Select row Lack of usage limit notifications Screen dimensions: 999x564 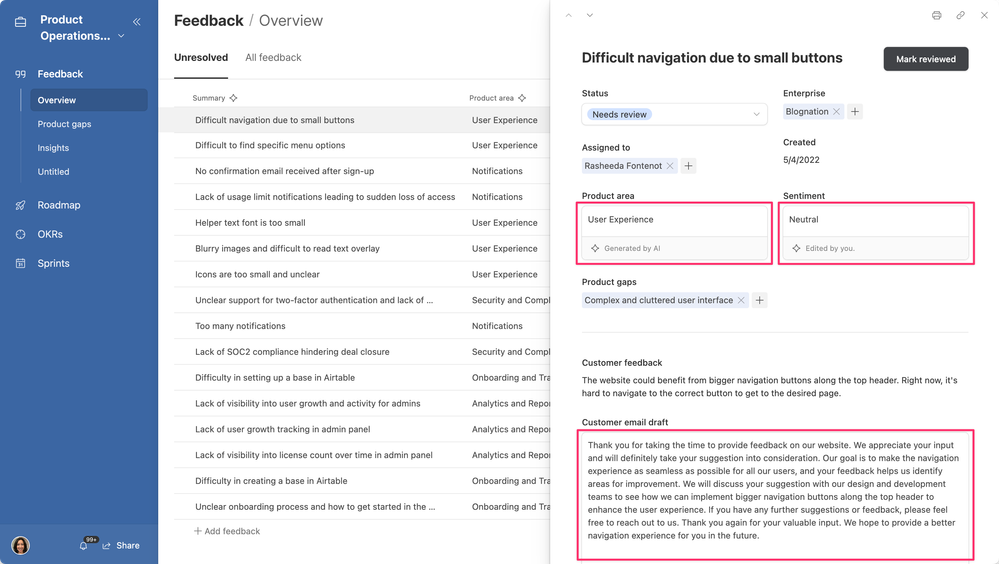tap(362, 197)
